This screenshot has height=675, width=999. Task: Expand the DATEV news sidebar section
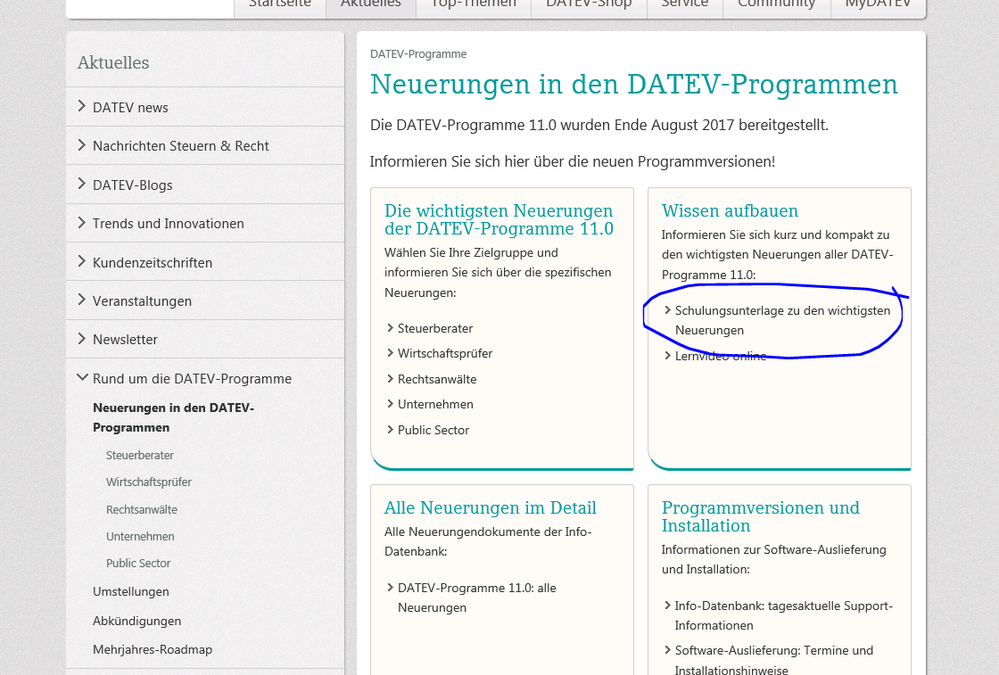(x=130, y=107)
